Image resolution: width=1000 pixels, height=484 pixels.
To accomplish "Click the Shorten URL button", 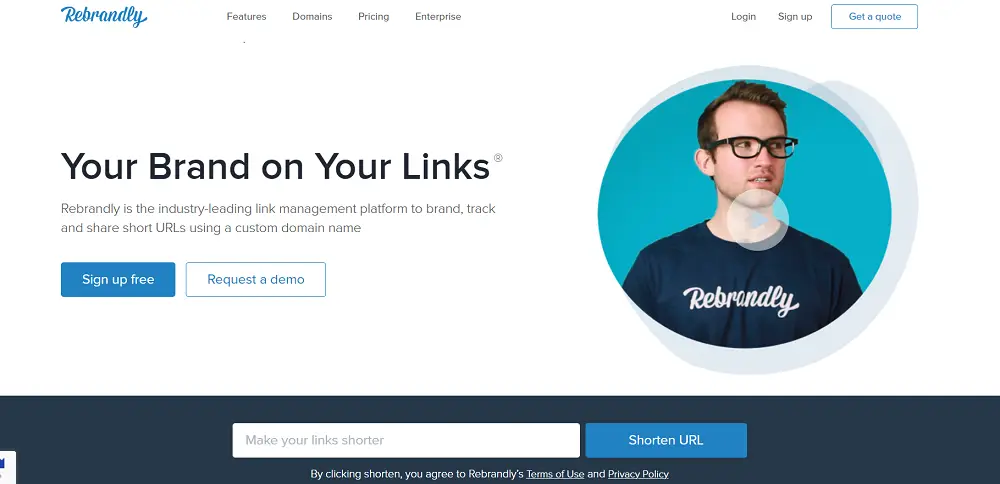I will pyautogui.click(x=666, y=440).
